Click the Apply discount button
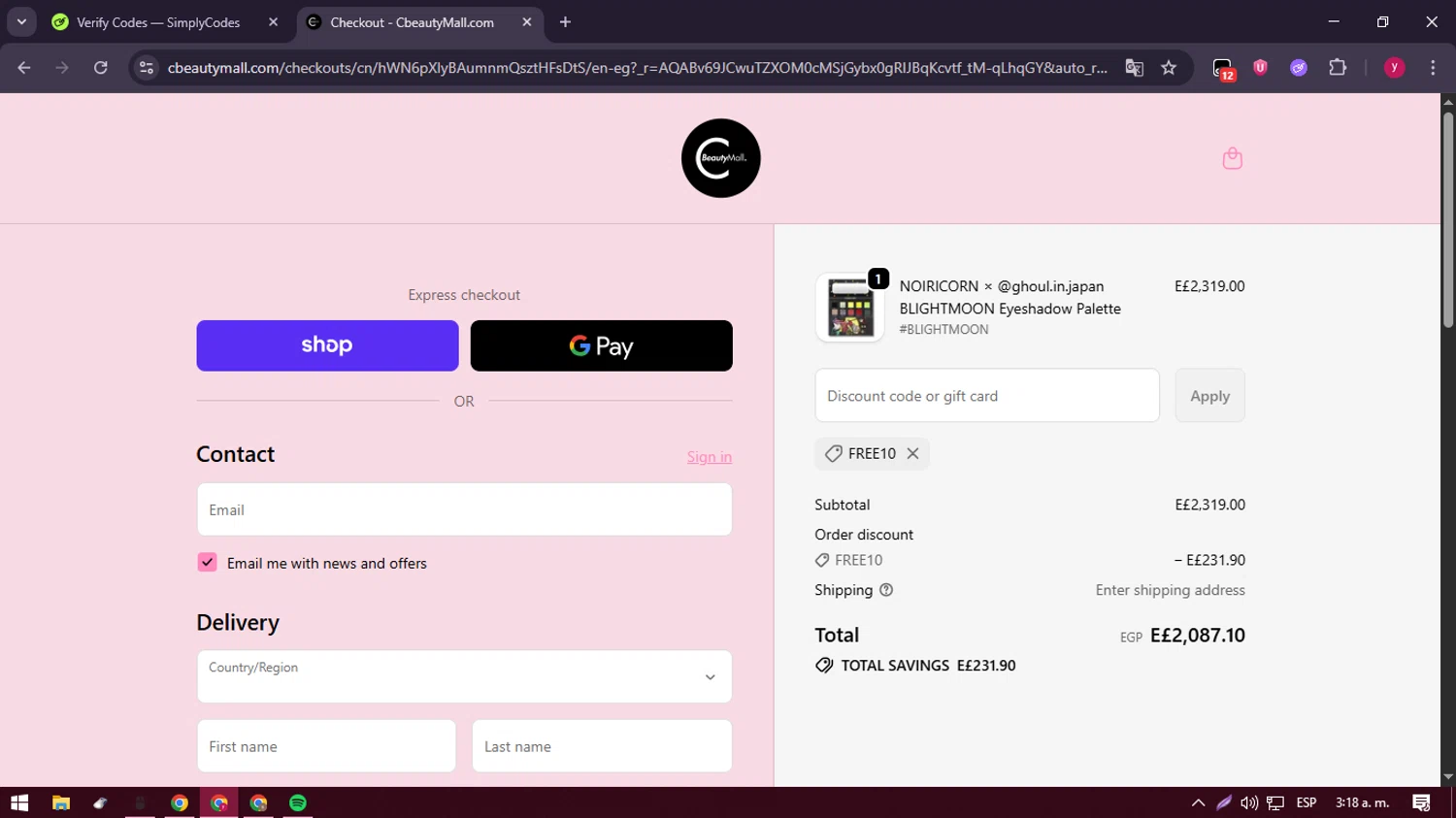Viewport: 1456px width, 818px height. (1209, 396)
